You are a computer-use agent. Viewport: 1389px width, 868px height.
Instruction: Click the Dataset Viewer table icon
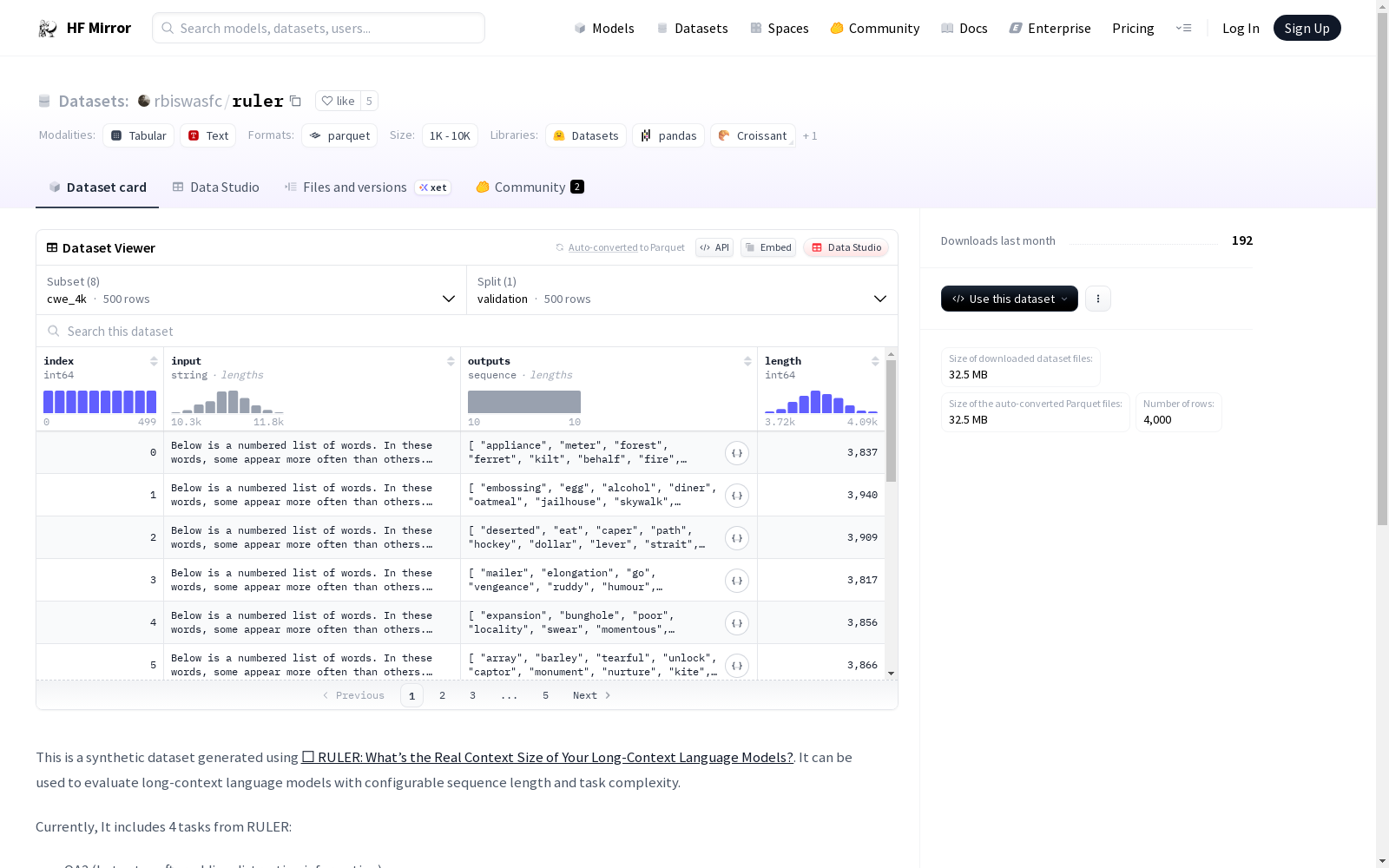pos(52,247)
